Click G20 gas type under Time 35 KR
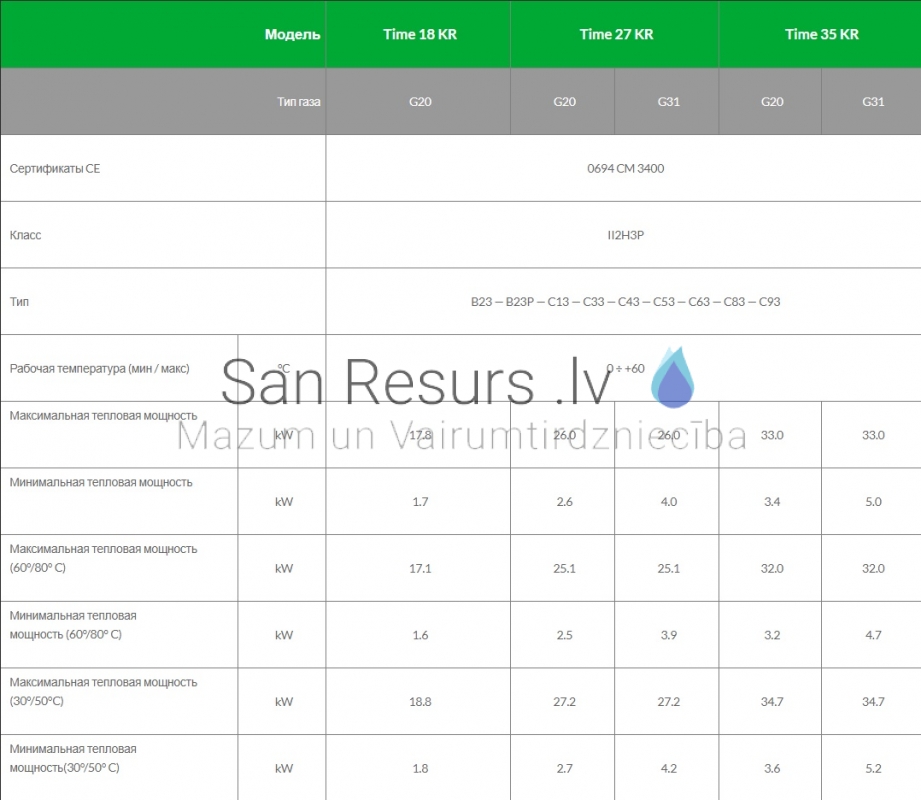The image size is (921, 800). [x=772, y=102]
